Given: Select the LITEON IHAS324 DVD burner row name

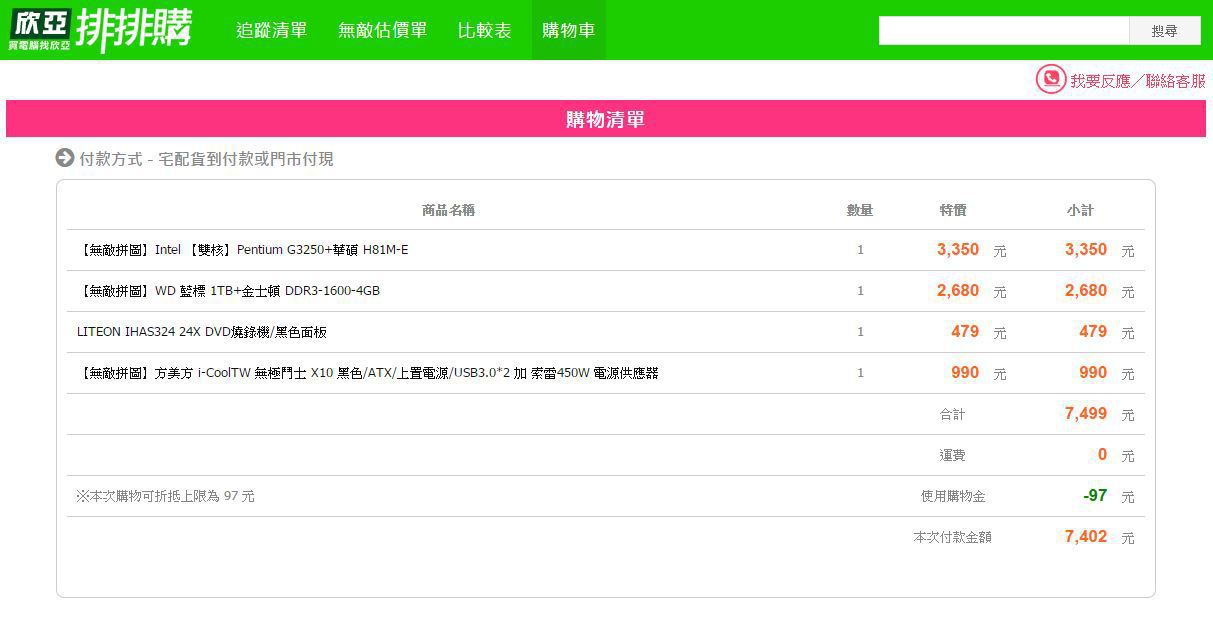Looking at the screenshot, I should 202,332.
